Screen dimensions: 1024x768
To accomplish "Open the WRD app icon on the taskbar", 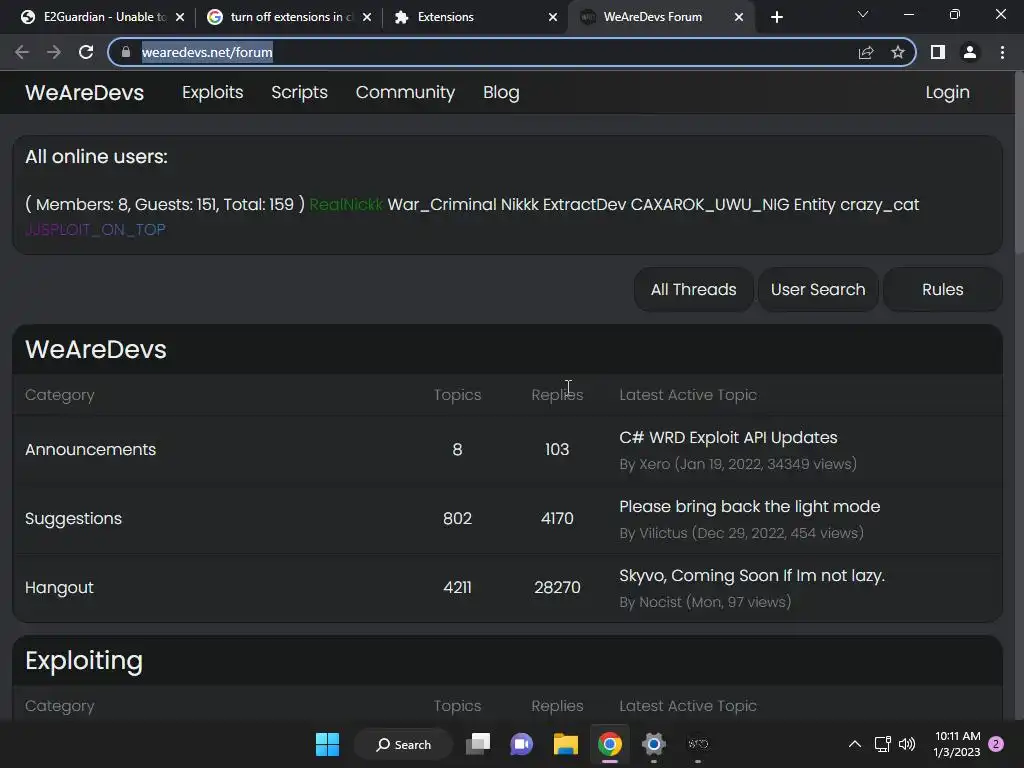I will tap(698, 744).
